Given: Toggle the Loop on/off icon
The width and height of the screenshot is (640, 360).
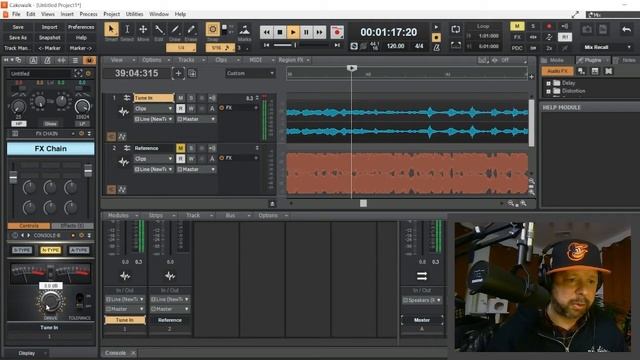Looking at the screenshot, I should [x=456, y=29].
